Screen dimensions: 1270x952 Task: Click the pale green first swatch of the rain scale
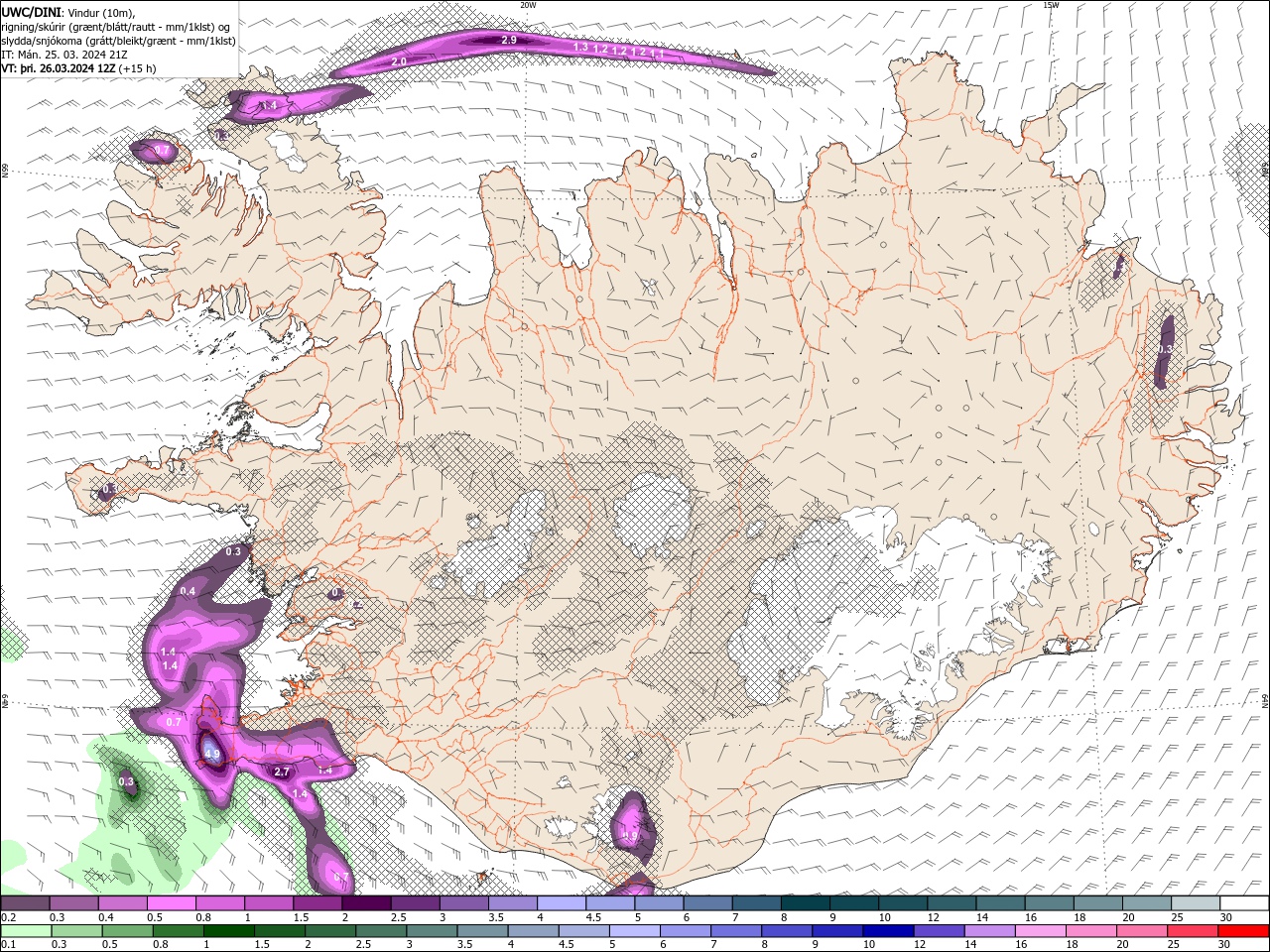(25, 931)
